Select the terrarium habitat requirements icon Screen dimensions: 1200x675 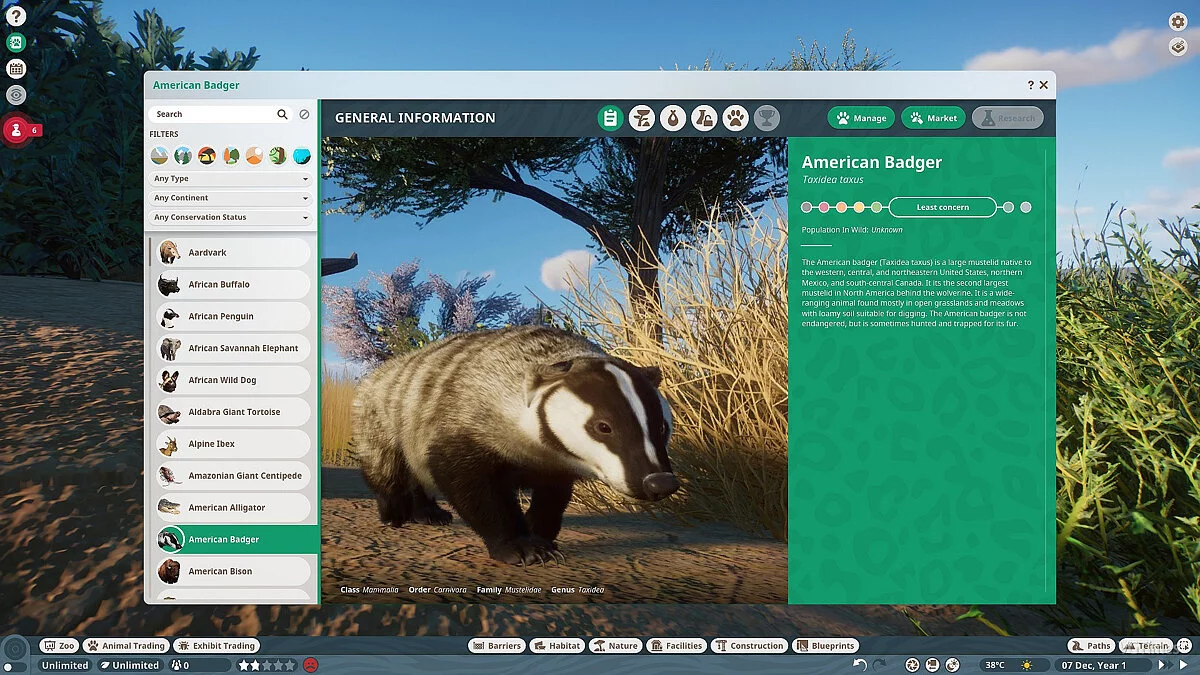(640, 117)
